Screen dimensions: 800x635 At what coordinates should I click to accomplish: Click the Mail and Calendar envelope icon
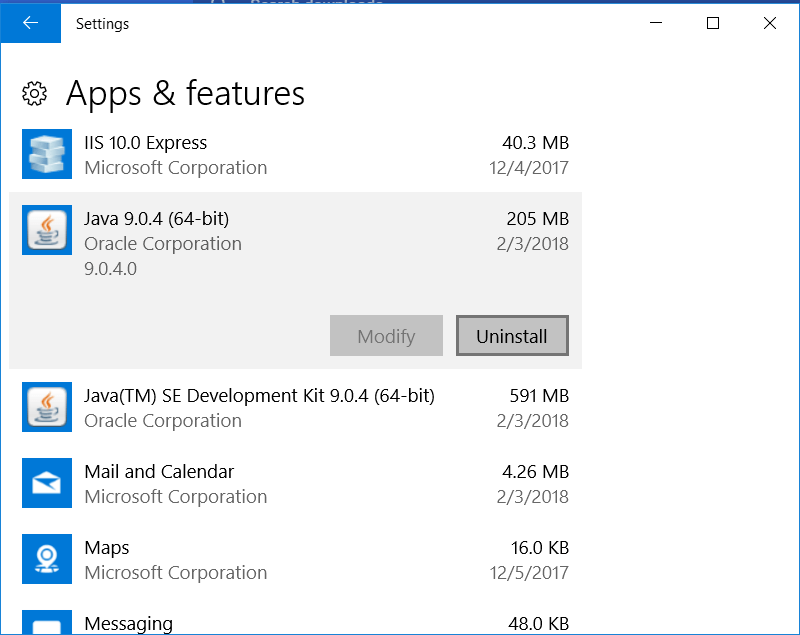[x=46, y=483]
